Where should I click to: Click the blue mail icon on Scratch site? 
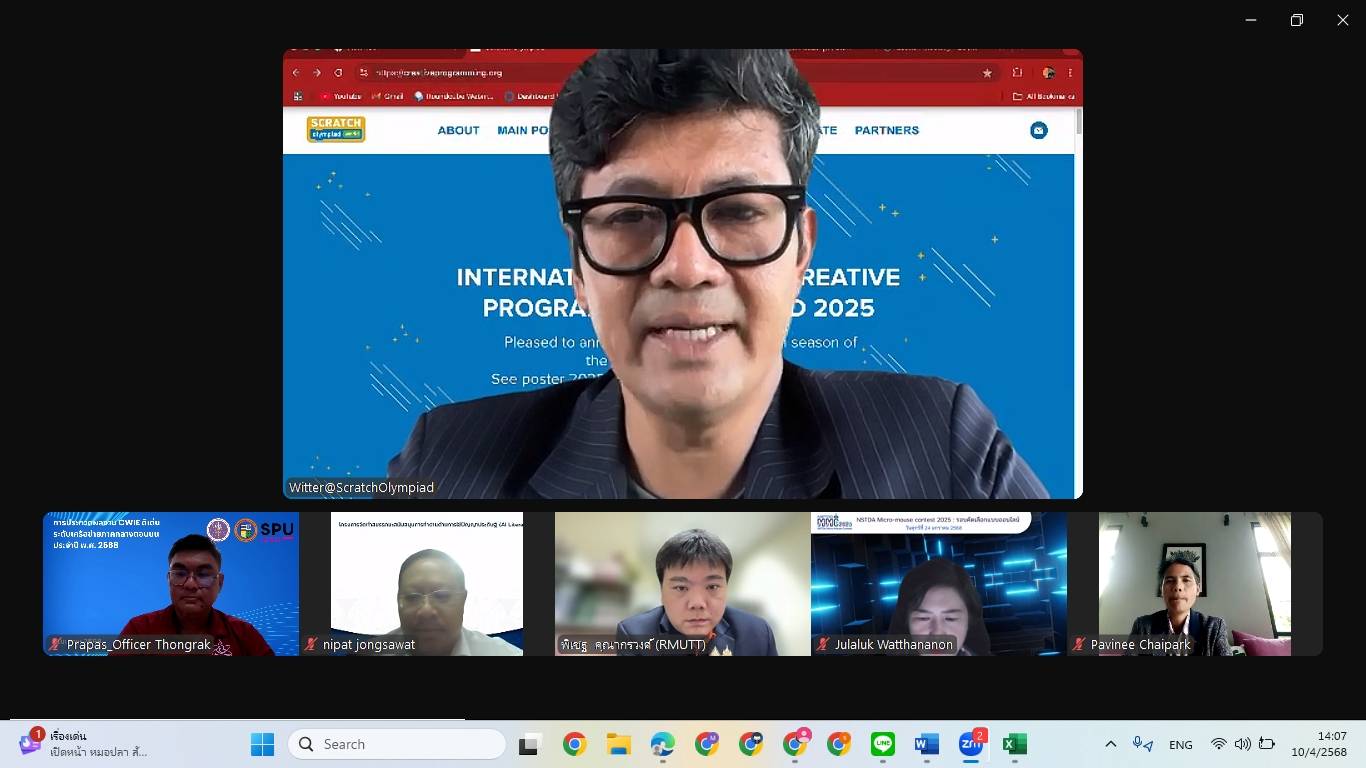pyautogui.click(x=1039, y=130)
